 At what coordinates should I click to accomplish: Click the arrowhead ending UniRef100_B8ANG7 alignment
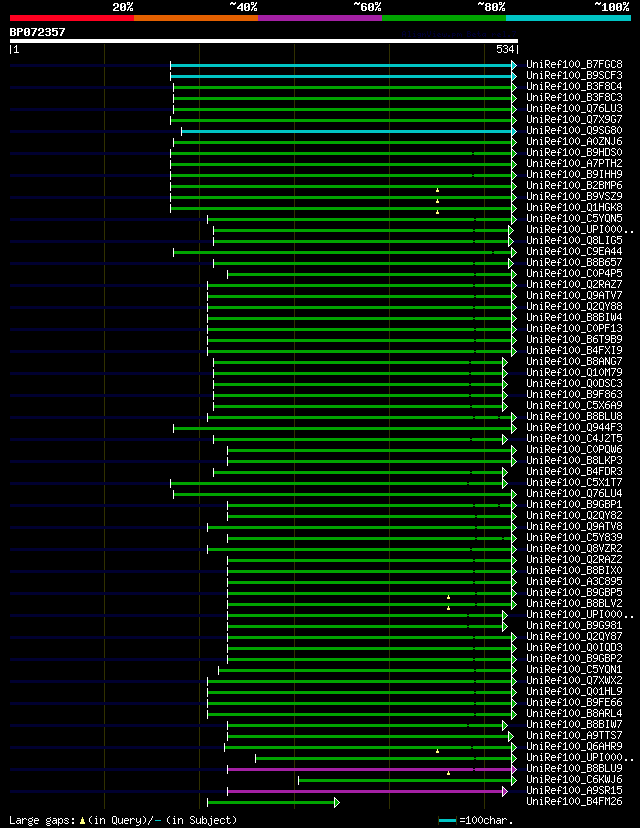[x=505, y=363]
